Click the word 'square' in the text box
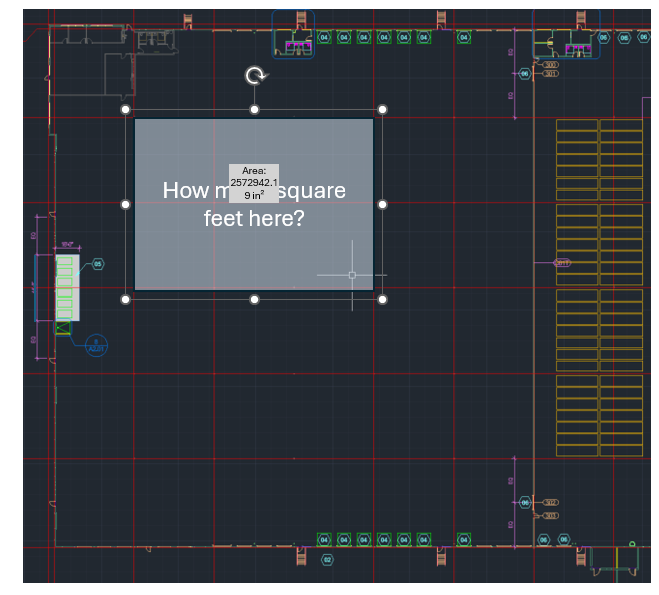This screenshot has height=595, width=659. pyautogui.click(x=312, y=191)
